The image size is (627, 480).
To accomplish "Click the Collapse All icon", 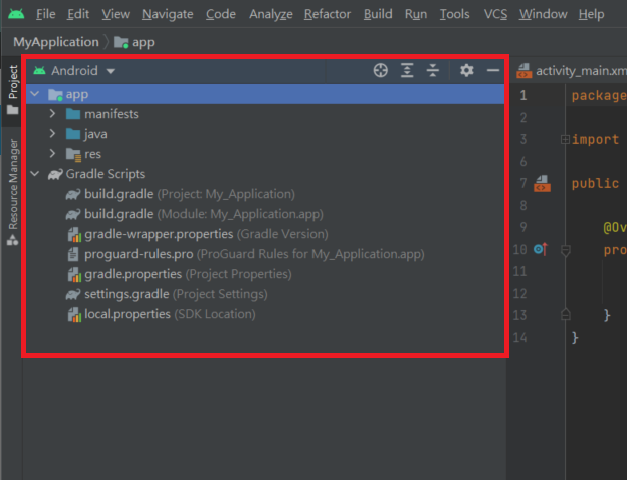I will click(x=433, y=70).
